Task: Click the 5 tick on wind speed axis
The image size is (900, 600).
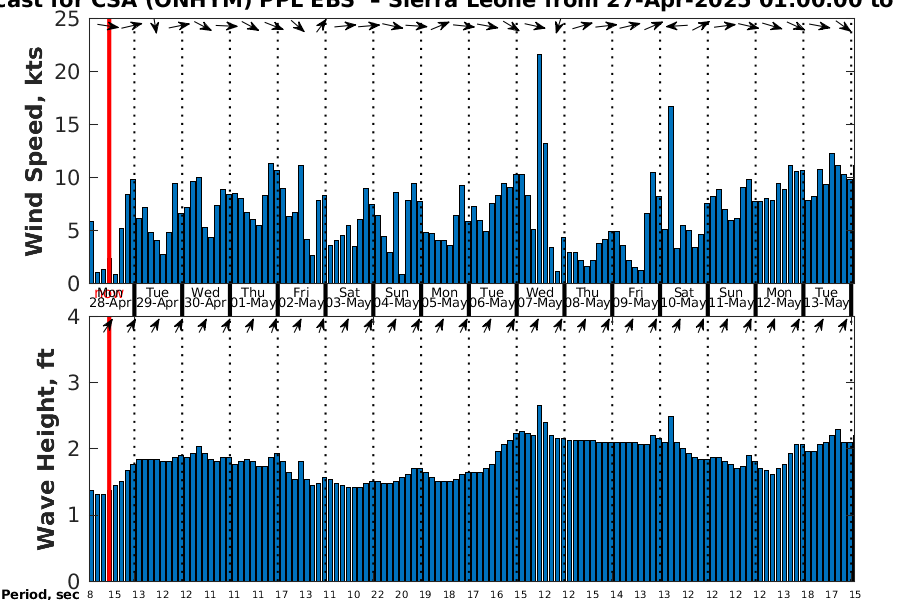Action: point(73,231)
